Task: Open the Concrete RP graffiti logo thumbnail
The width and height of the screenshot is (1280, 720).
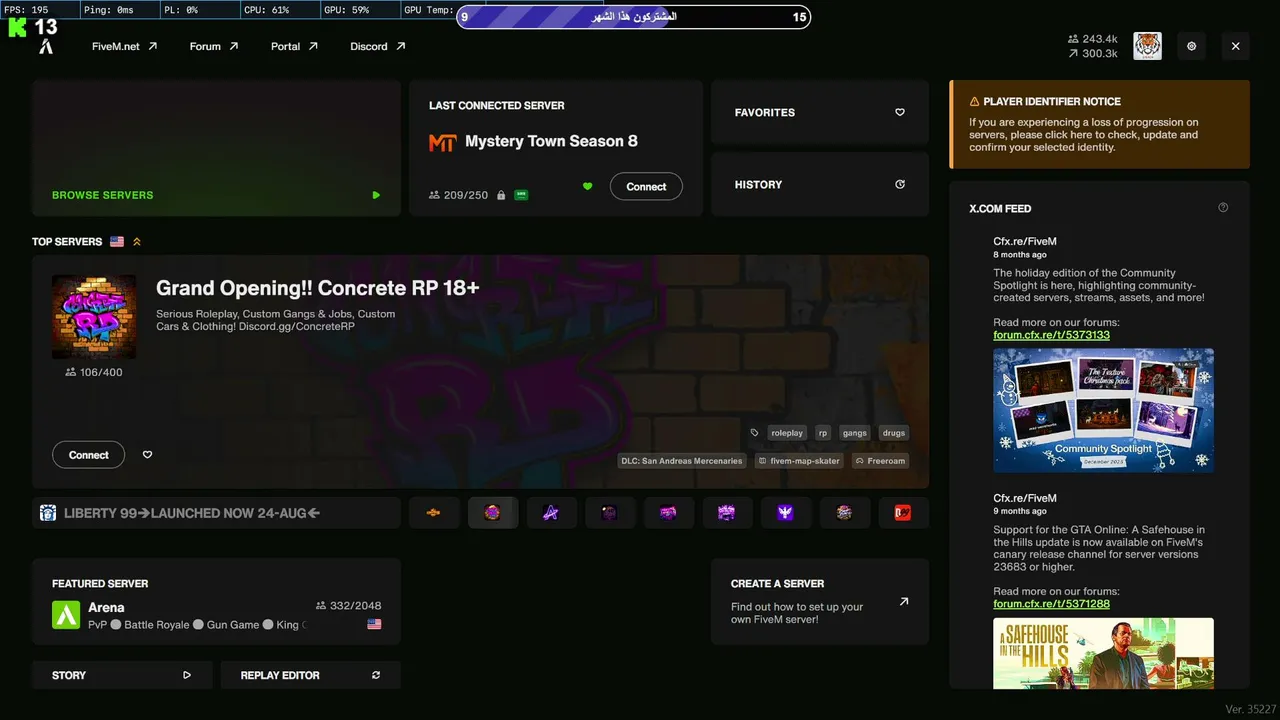Action: pos(94,317)
